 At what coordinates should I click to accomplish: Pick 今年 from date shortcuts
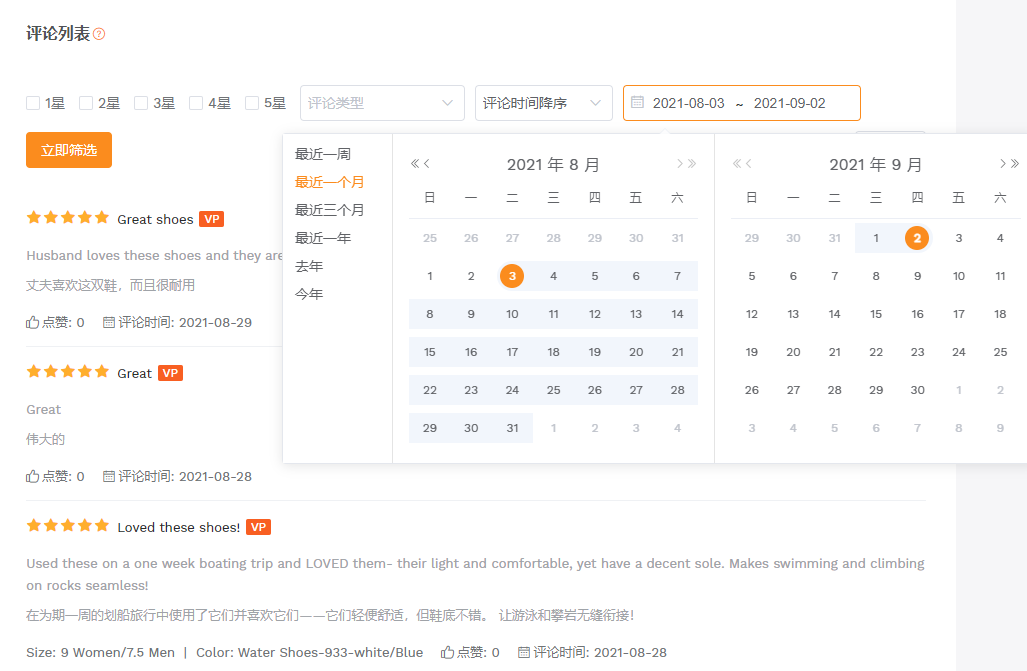(309, 294)
